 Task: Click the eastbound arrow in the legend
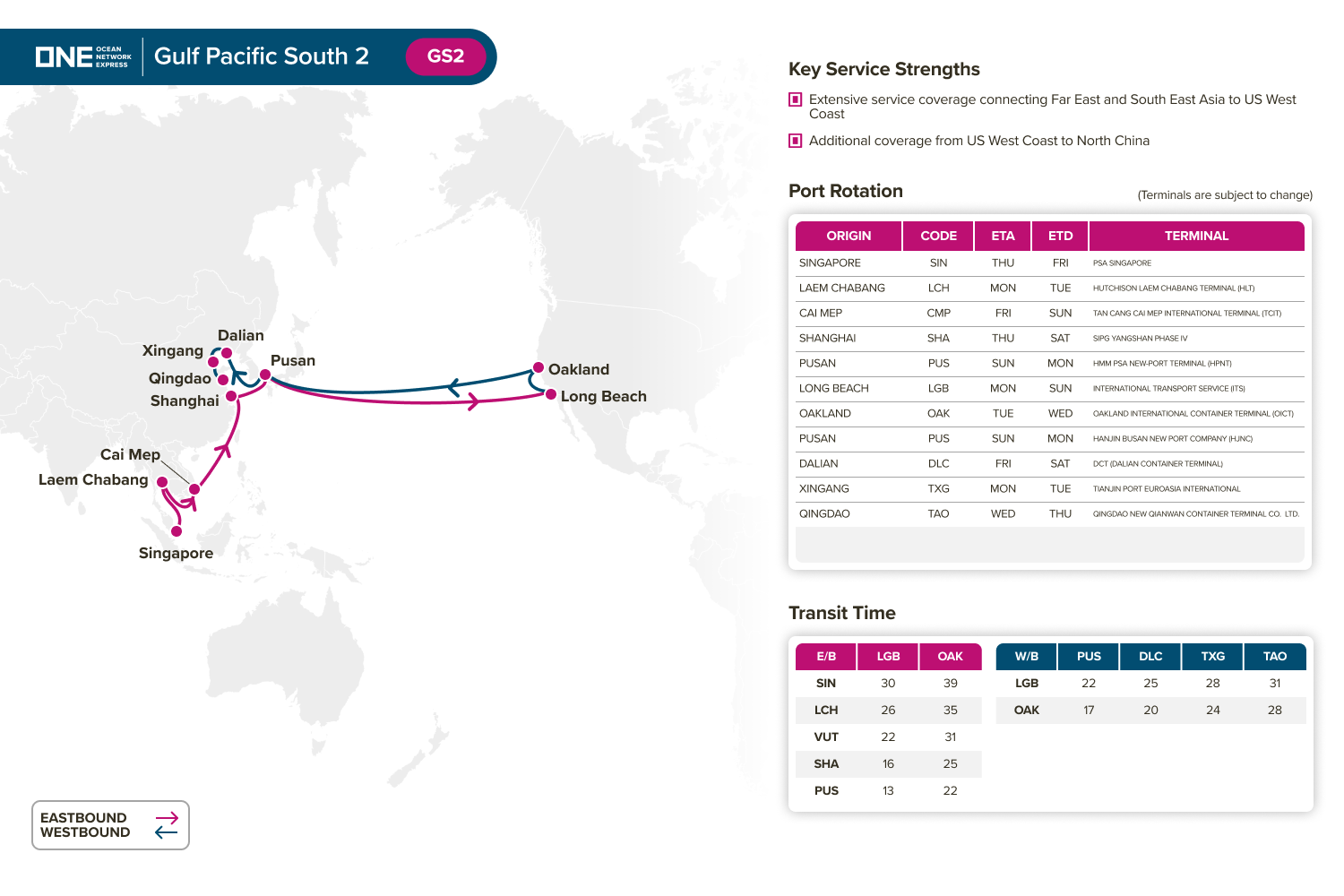(x=167, y=818)
